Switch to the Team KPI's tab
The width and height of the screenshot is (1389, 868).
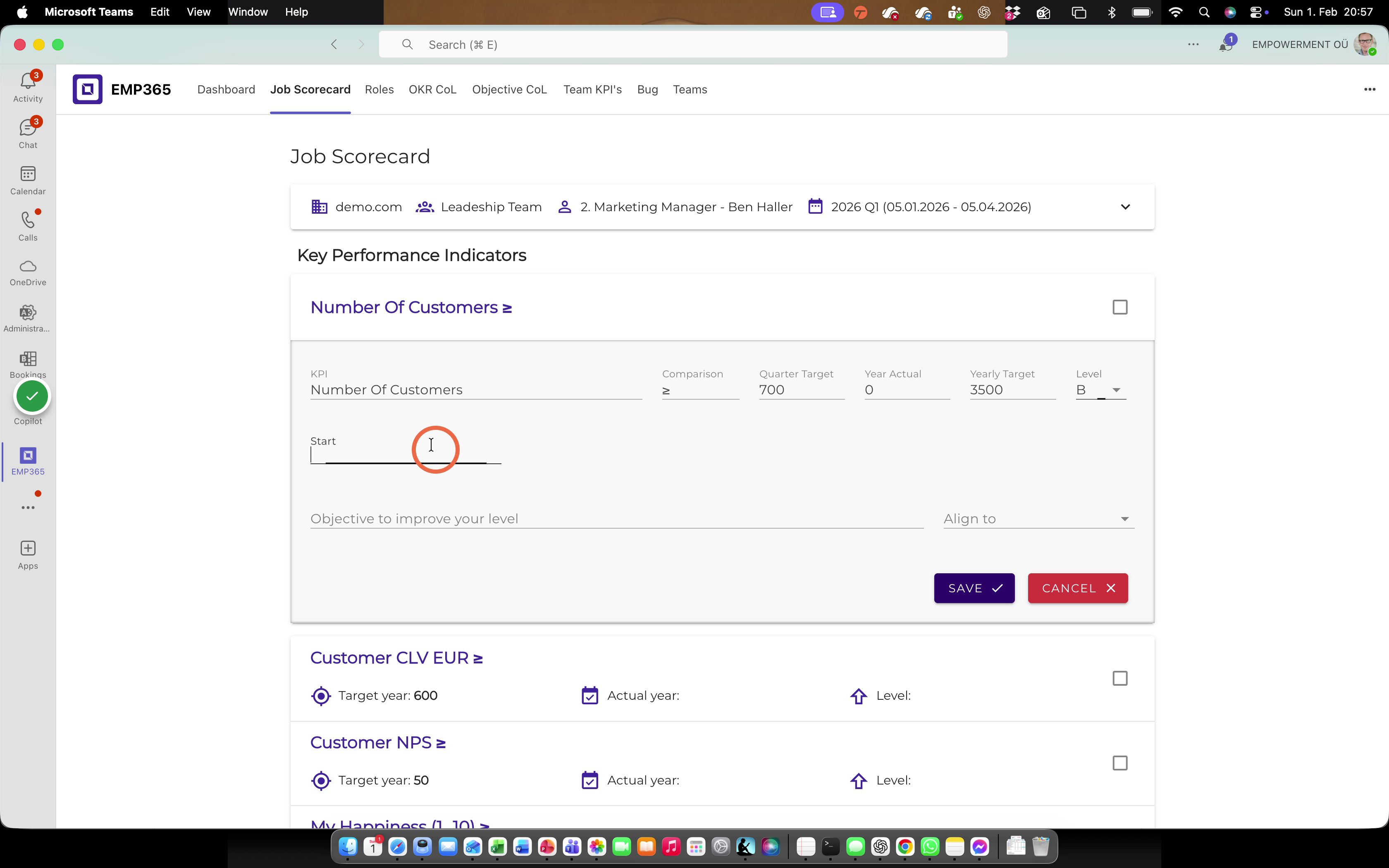pos(592,89)
